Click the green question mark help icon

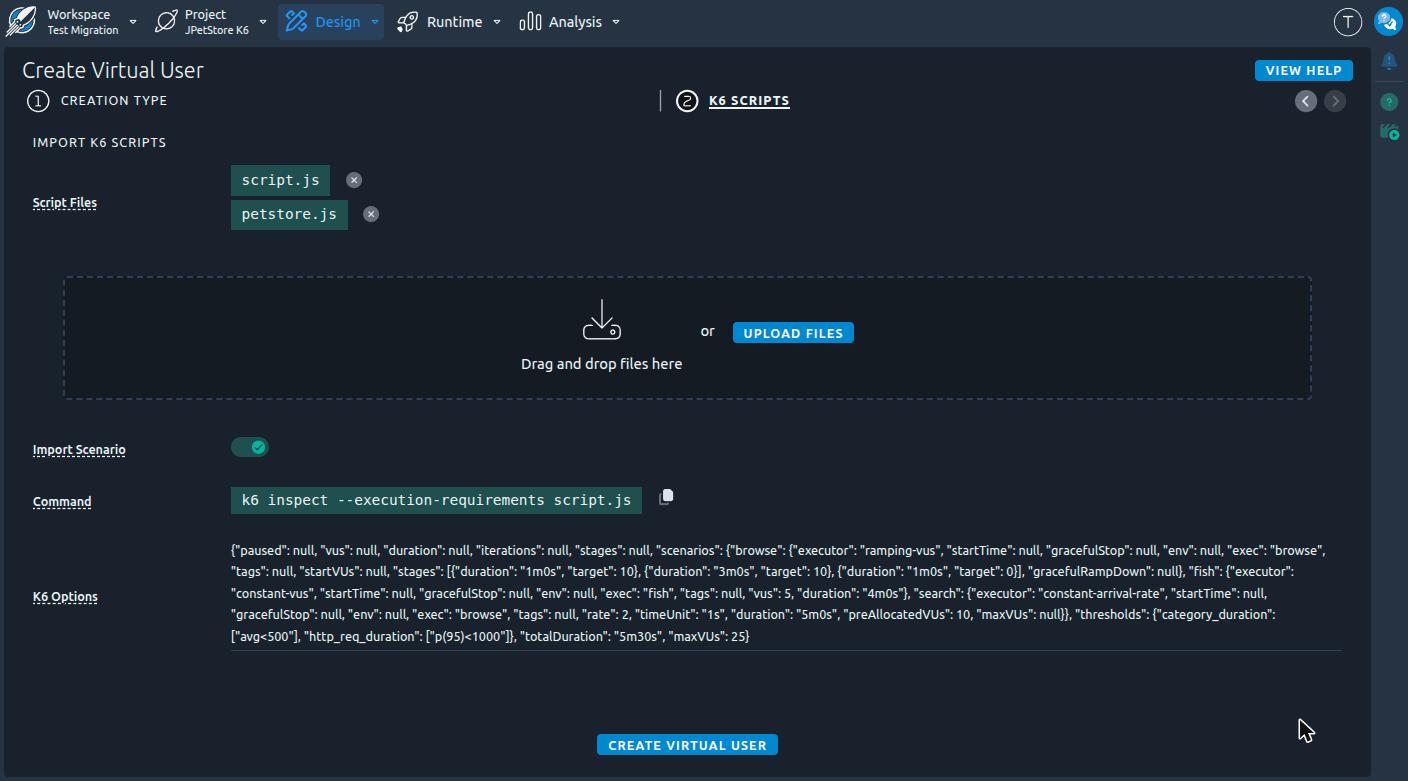pyautogui.click(x=1389, y=102)
